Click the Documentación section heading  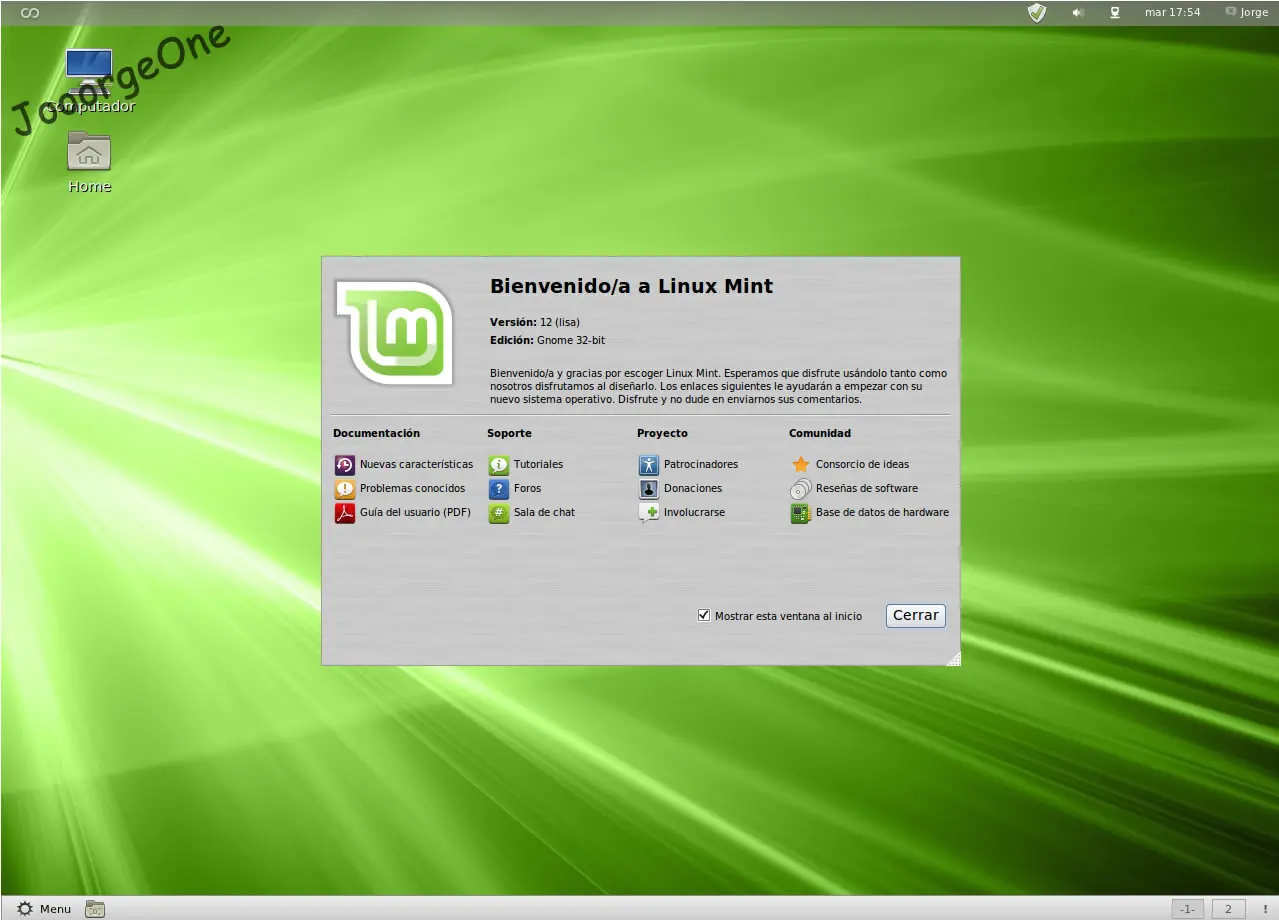(376, 434)
